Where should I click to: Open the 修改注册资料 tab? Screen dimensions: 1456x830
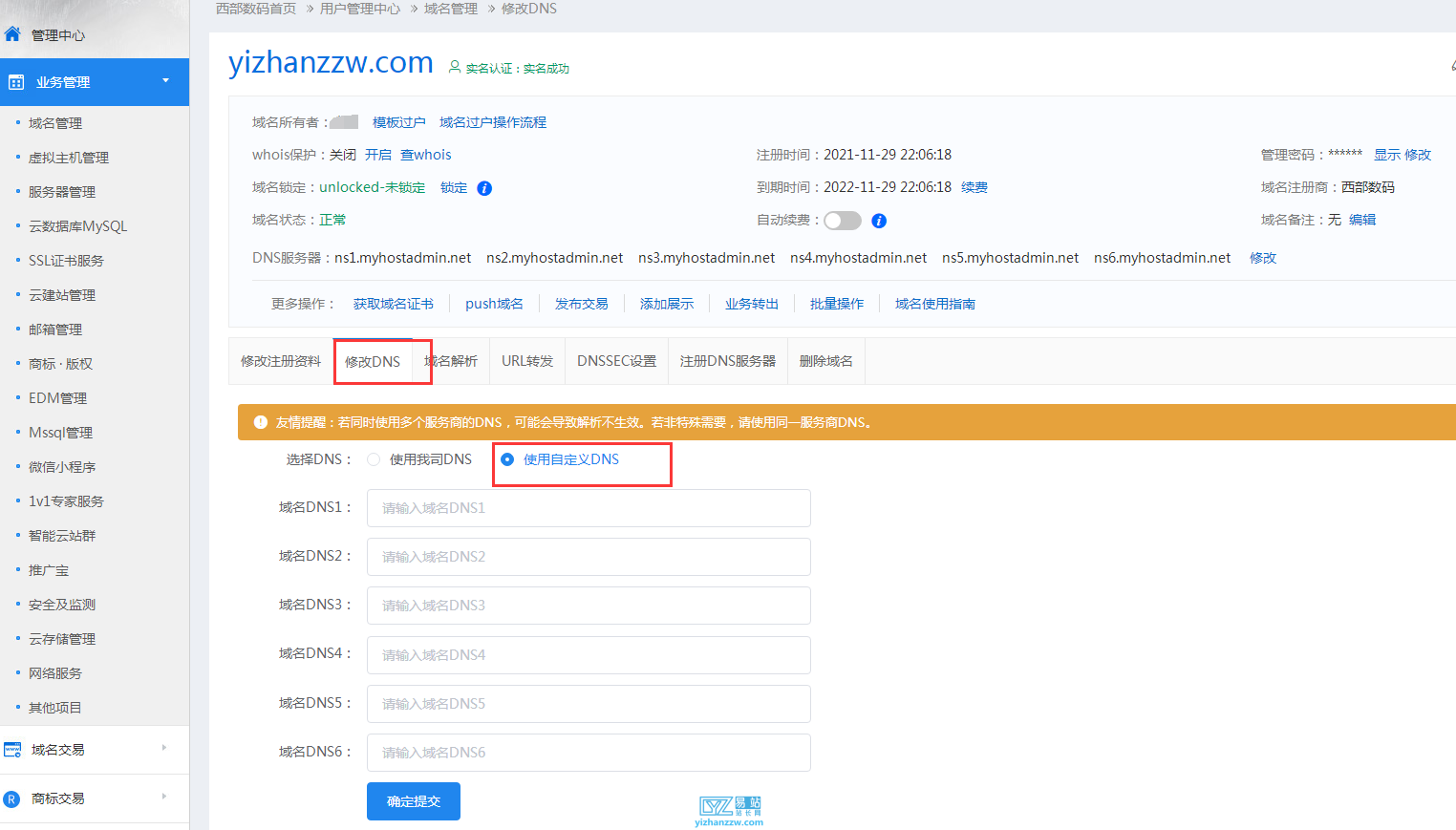[x=280, y=360]
